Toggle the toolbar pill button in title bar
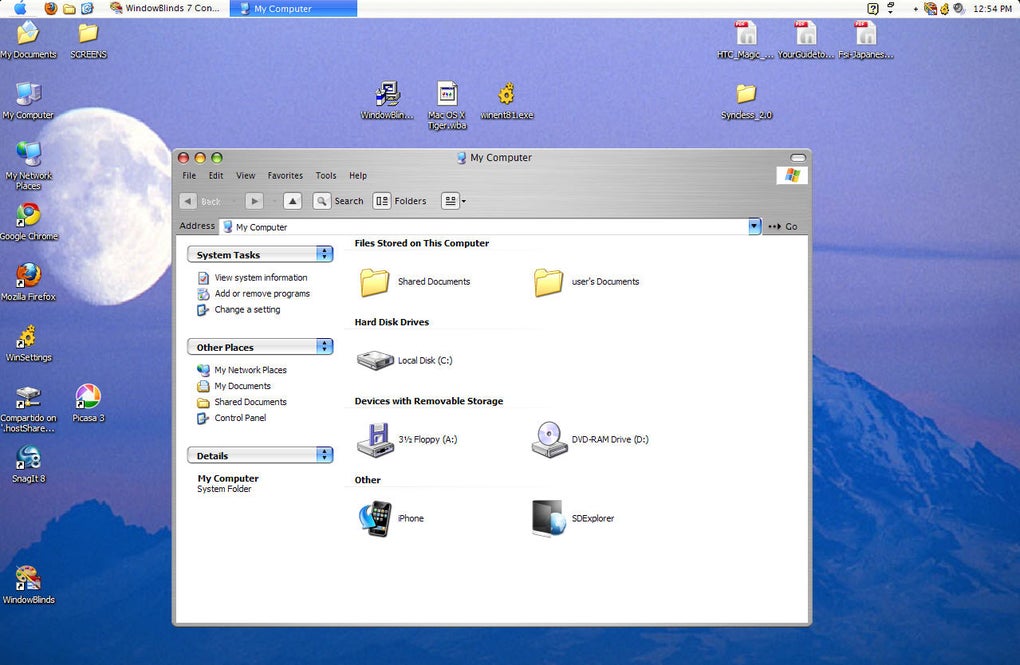The image size is (1020, 665). (798, 157)
